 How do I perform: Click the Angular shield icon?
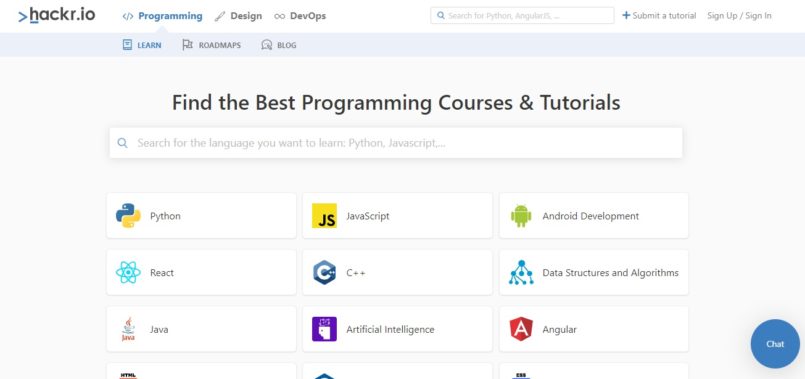521,329
